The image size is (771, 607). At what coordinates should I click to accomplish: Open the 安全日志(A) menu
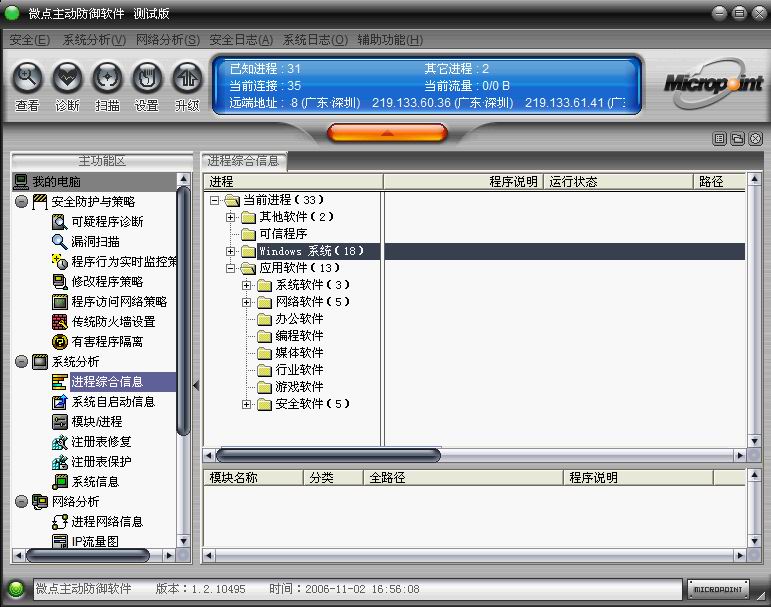tap(241, 40)
